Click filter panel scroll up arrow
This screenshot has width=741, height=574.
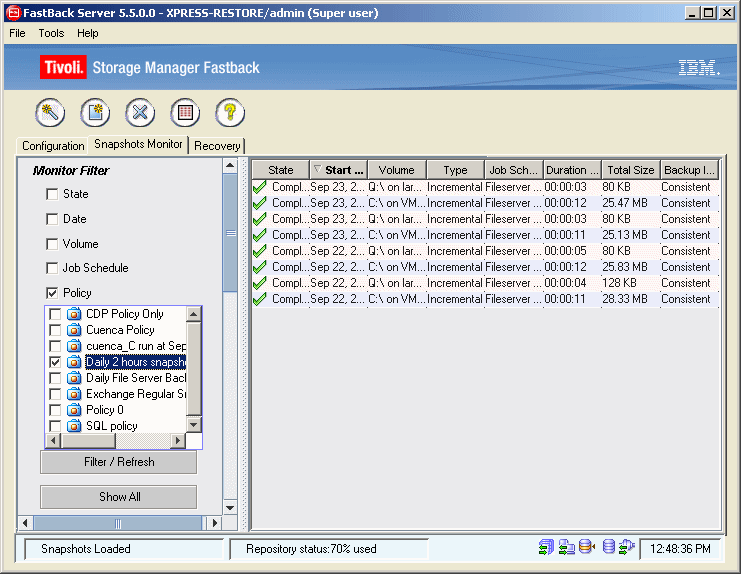coord(230,166)
